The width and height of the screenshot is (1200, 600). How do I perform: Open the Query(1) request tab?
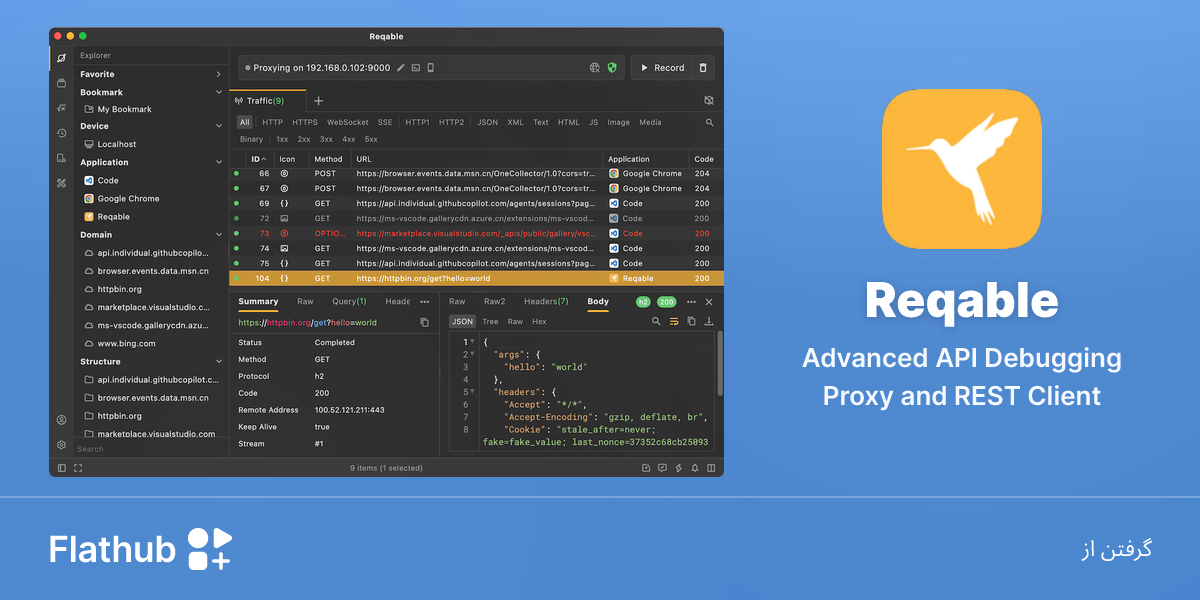(x=349, y=301)
